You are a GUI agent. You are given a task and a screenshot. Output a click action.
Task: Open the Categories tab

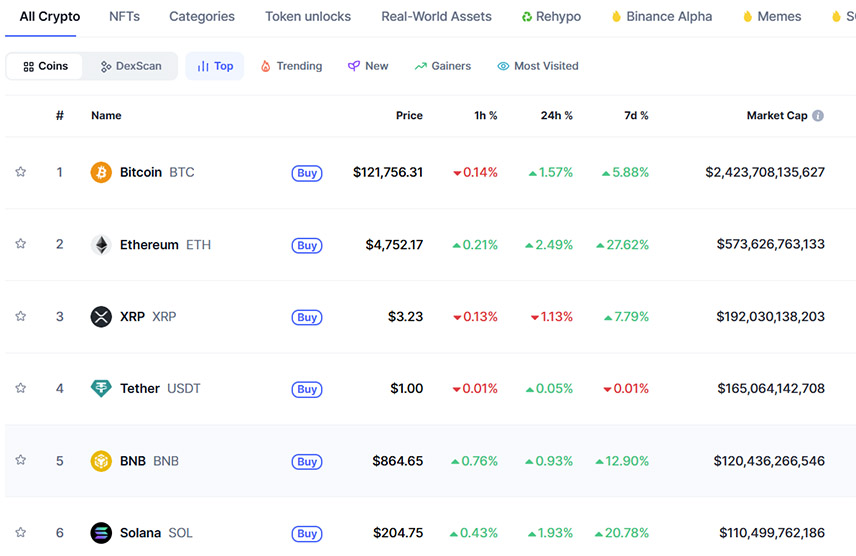pos(202,16)
